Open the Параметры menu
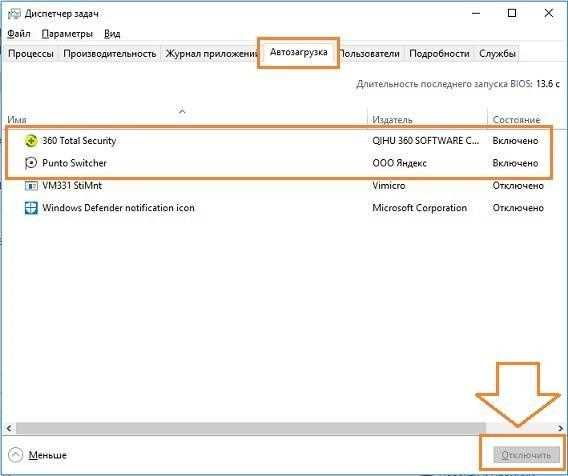This screenshot has width=568, height=476. coord(67,34)
